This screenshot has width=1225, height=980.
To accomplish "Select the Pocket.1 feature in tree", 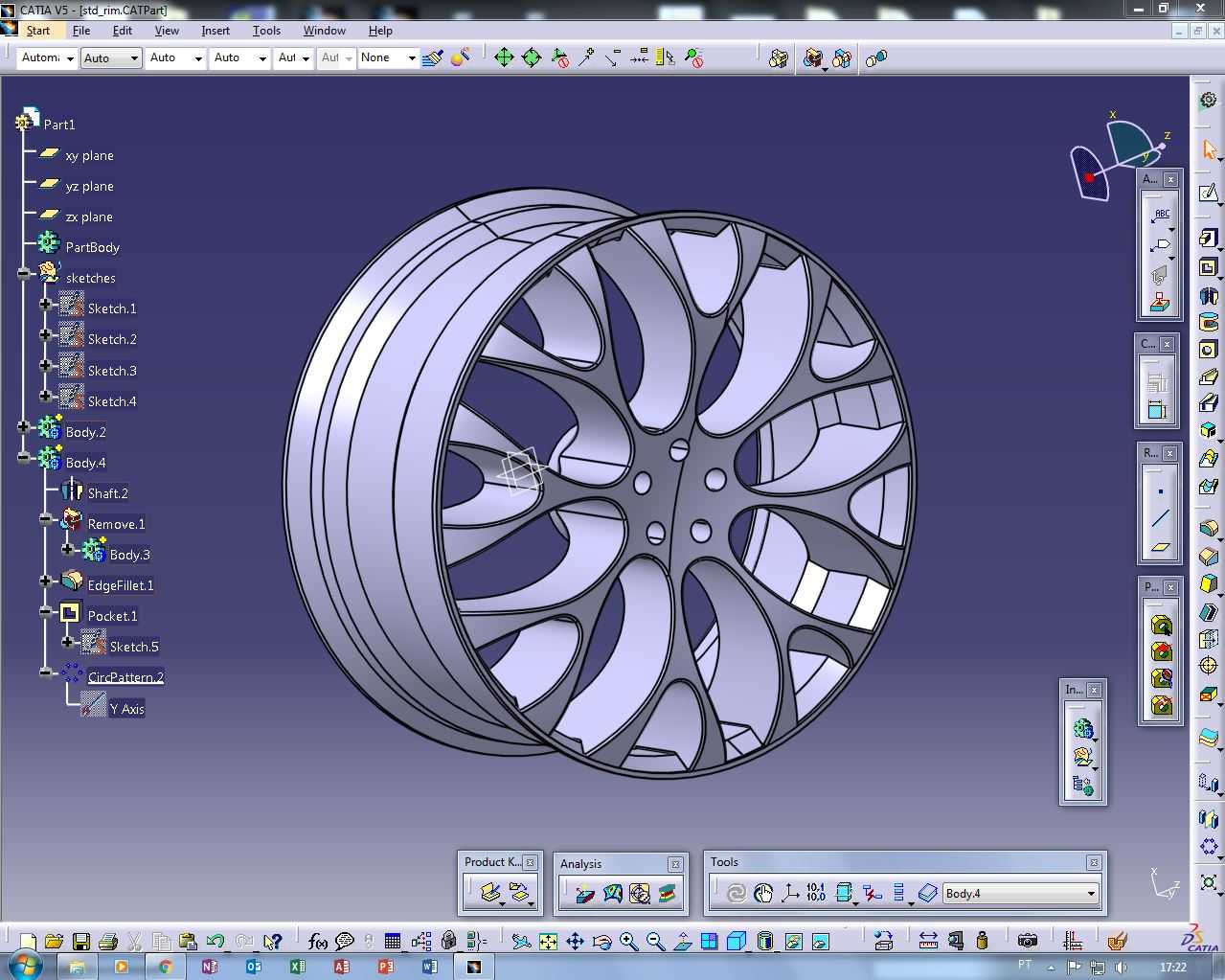I will (x=112, y=616).
